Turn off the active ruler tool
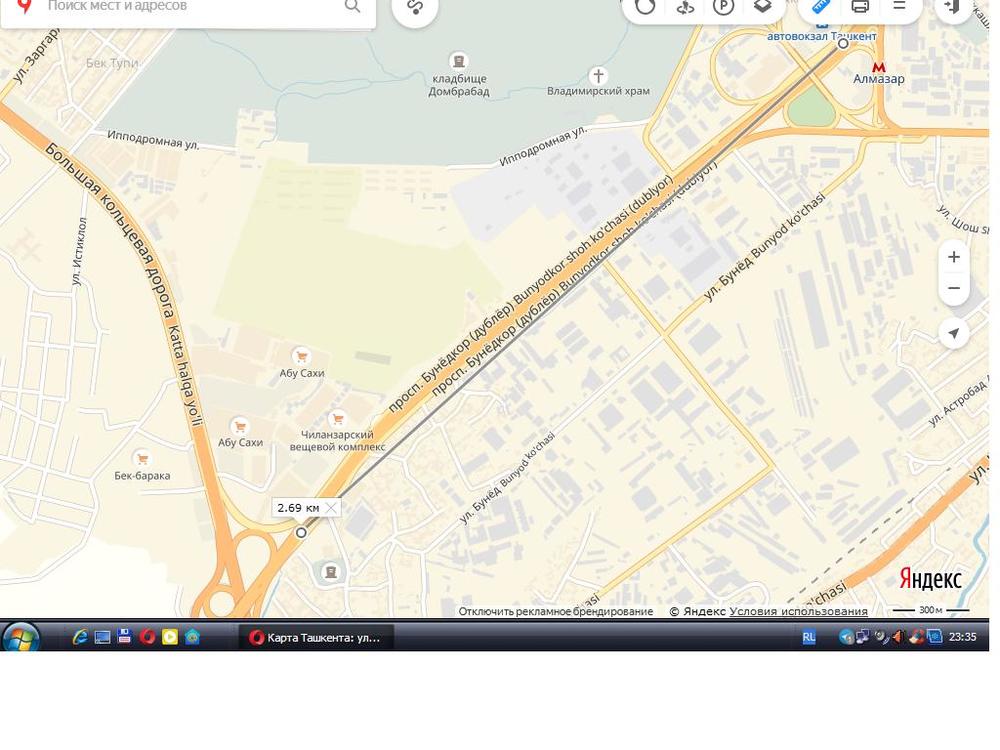This screenshot has width=1000, height=750. 821,6
